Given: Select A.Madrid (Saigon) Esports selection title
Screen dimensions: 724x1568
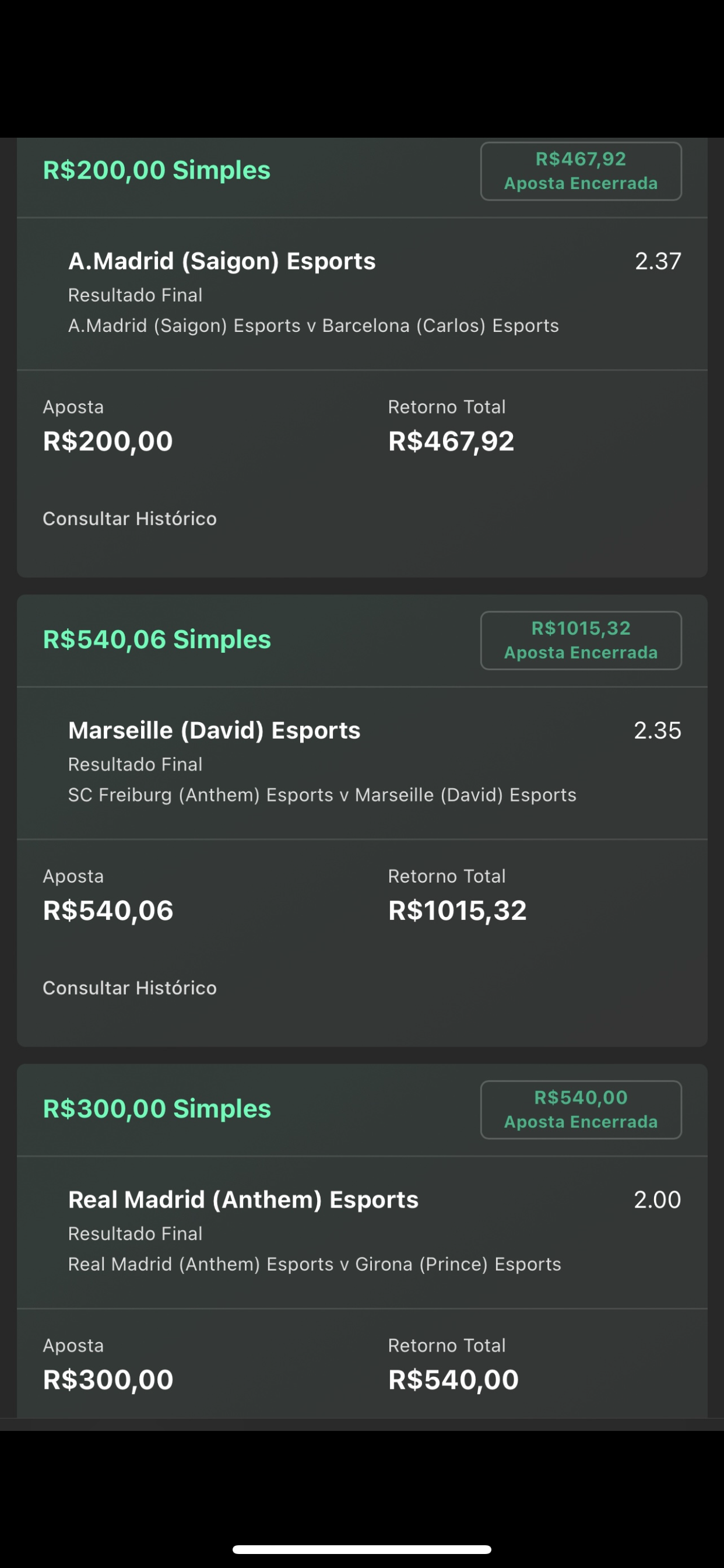Looking at the screenshot, I should click(x=222, y=261).
